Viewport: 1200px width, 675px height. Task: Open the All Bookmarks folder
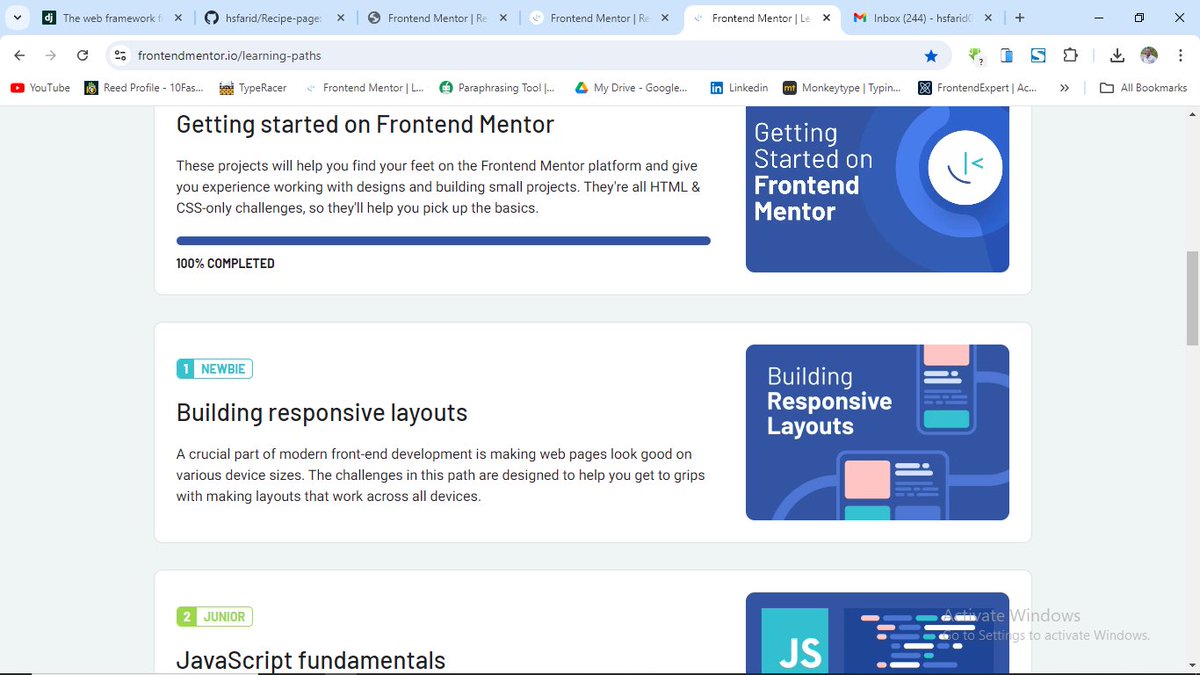point(1143,88)
